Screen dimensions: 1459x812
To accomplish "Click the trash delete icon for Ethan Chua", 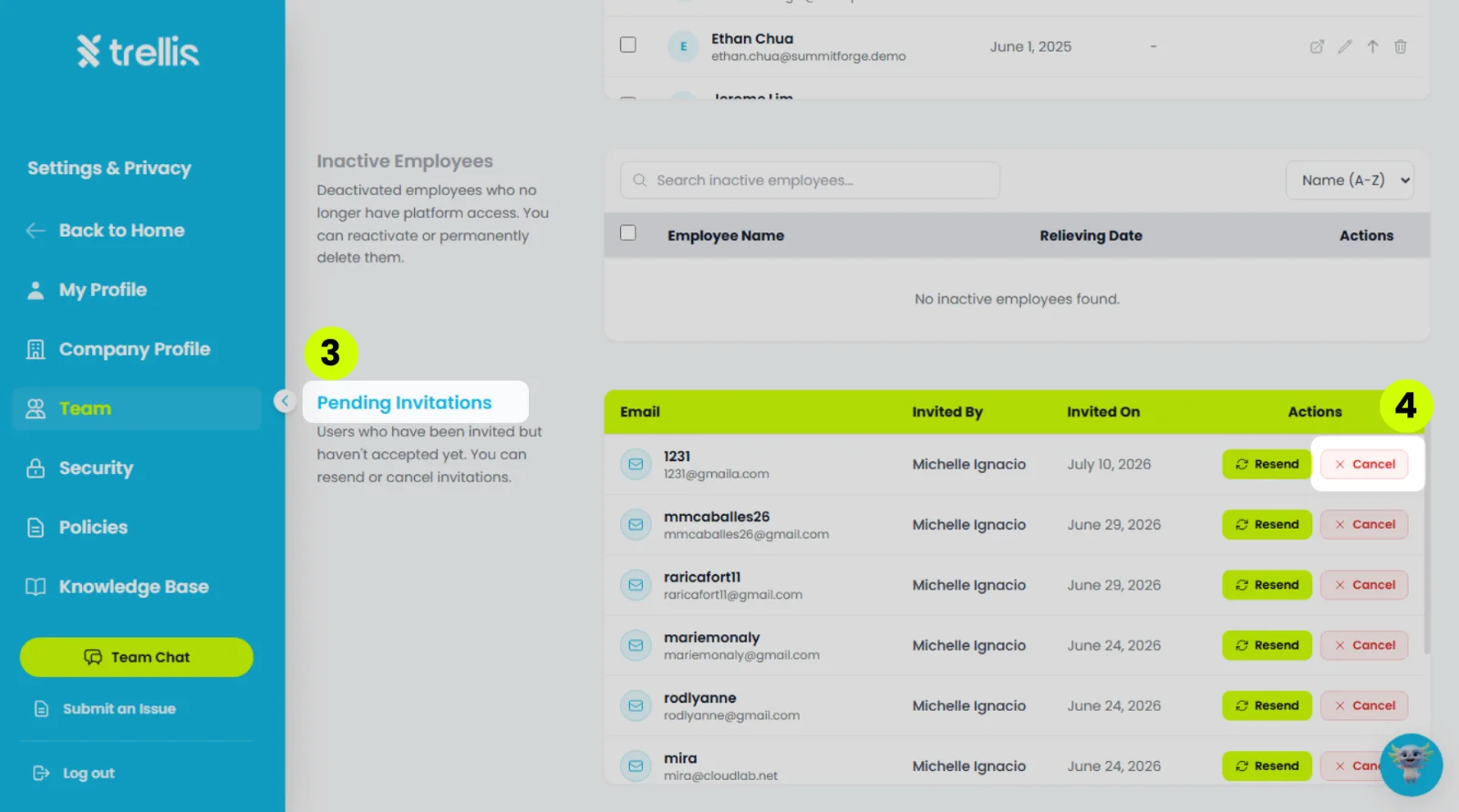I will pos(1401,46).
